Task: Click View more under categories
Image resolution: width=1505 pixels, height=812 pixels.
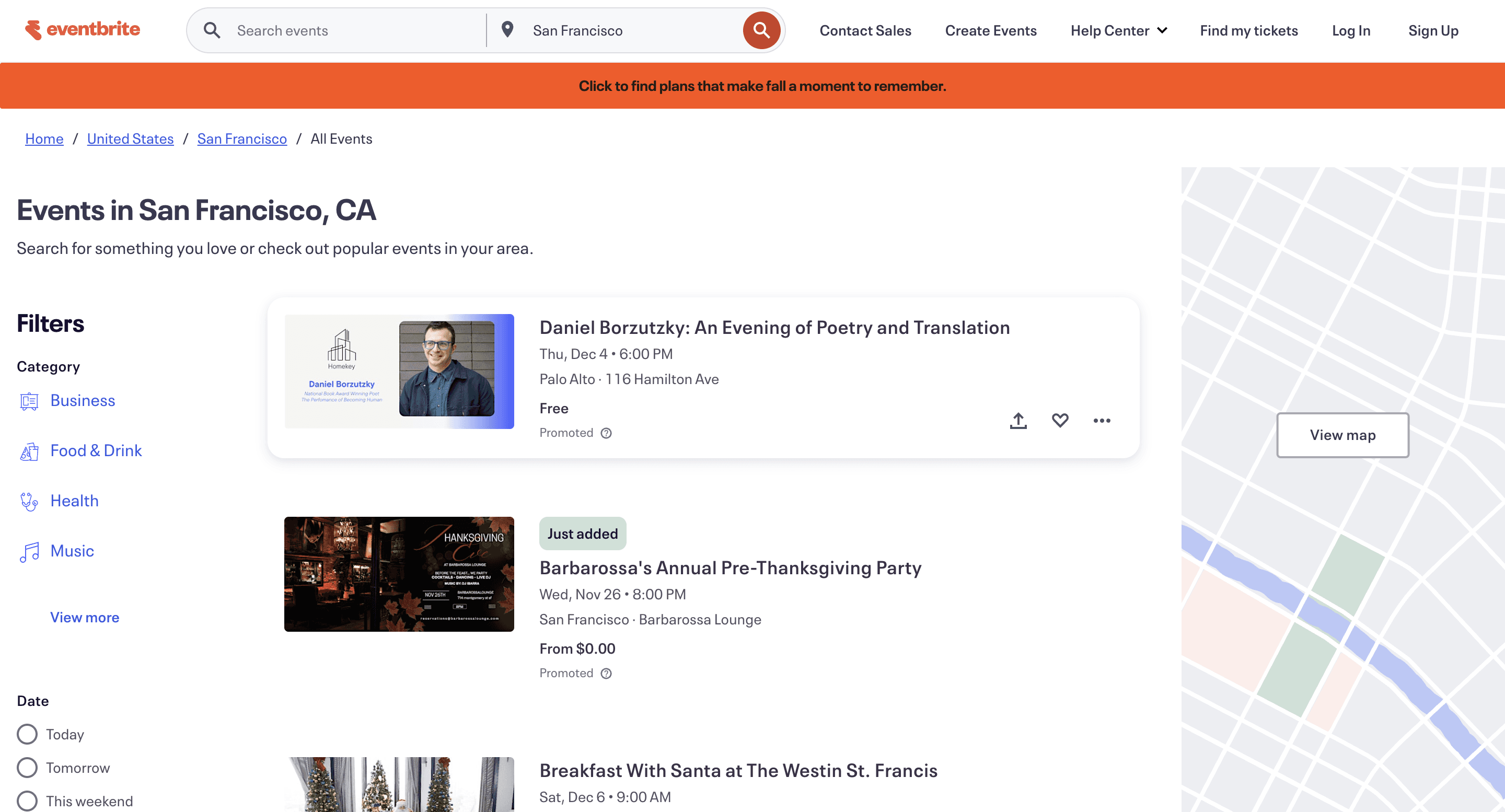Action: [x=84, y=617]
